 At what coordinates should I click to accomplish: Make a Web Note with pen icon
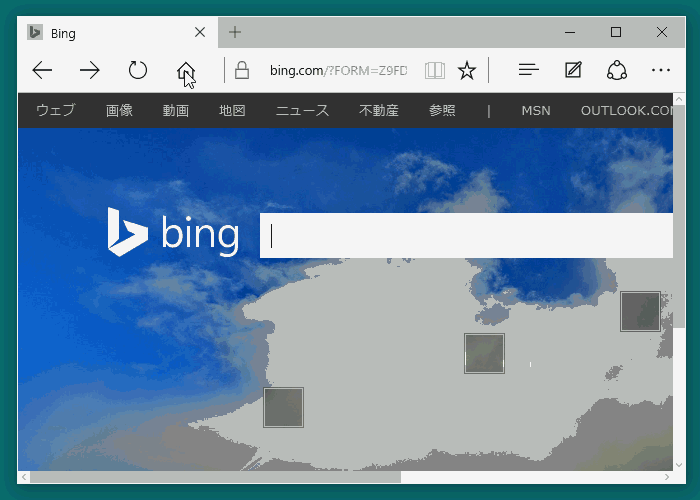pos(573,70)
